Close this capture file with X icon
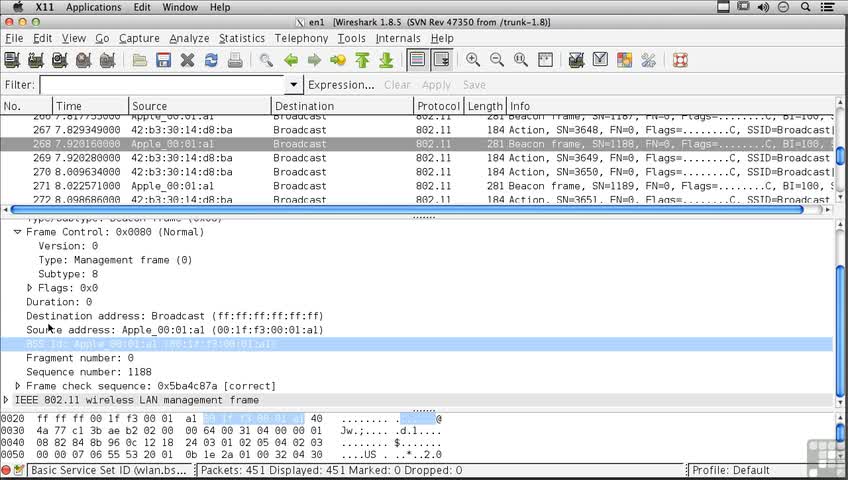Viewport: 848px width, 480px height. coord(187,60)
